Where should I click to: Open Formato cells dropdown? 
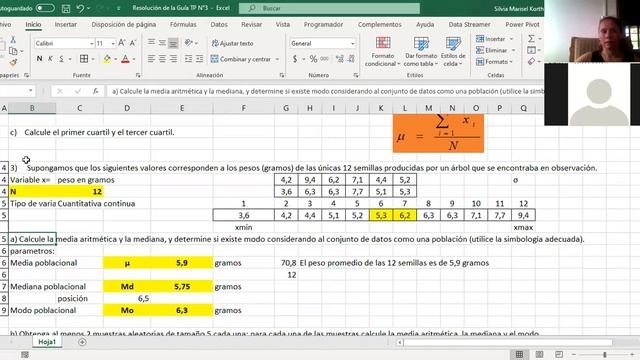click(494, 62)
